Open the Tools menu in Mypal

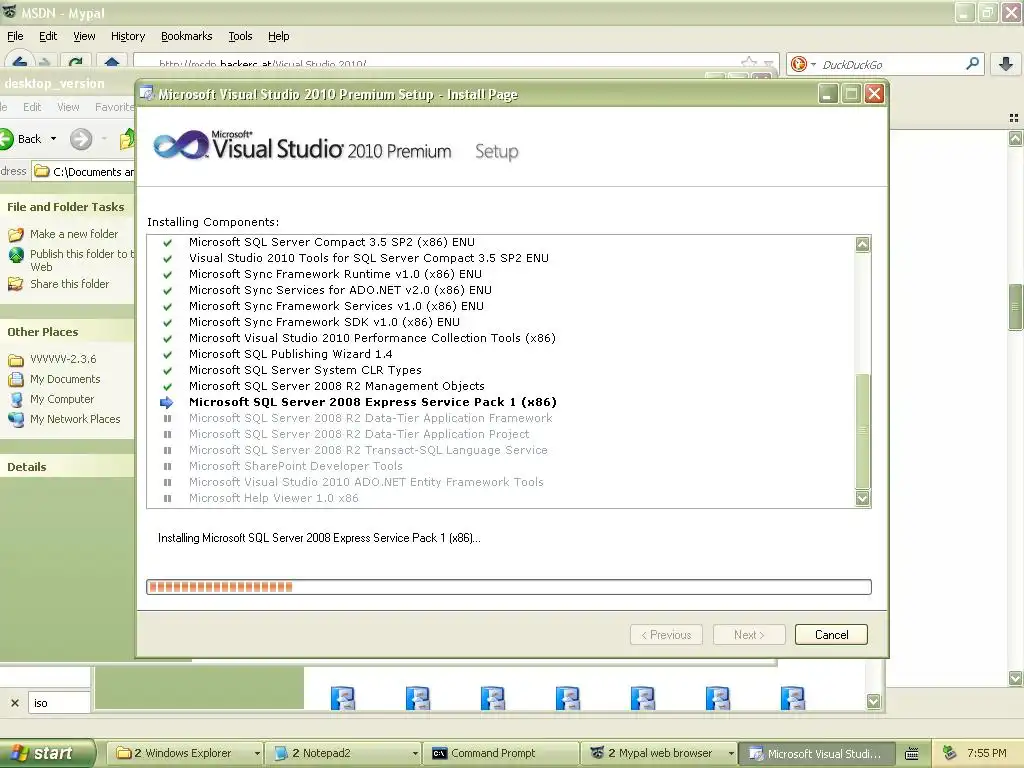[240, 36]
